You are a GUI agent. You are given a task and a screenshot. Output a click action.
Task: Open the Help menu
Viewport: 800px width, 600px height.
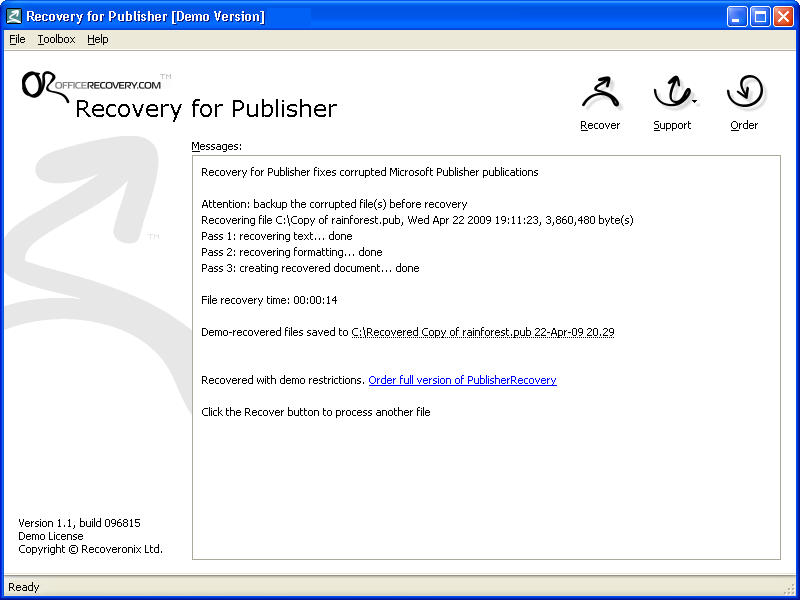[x=97, y=39]
